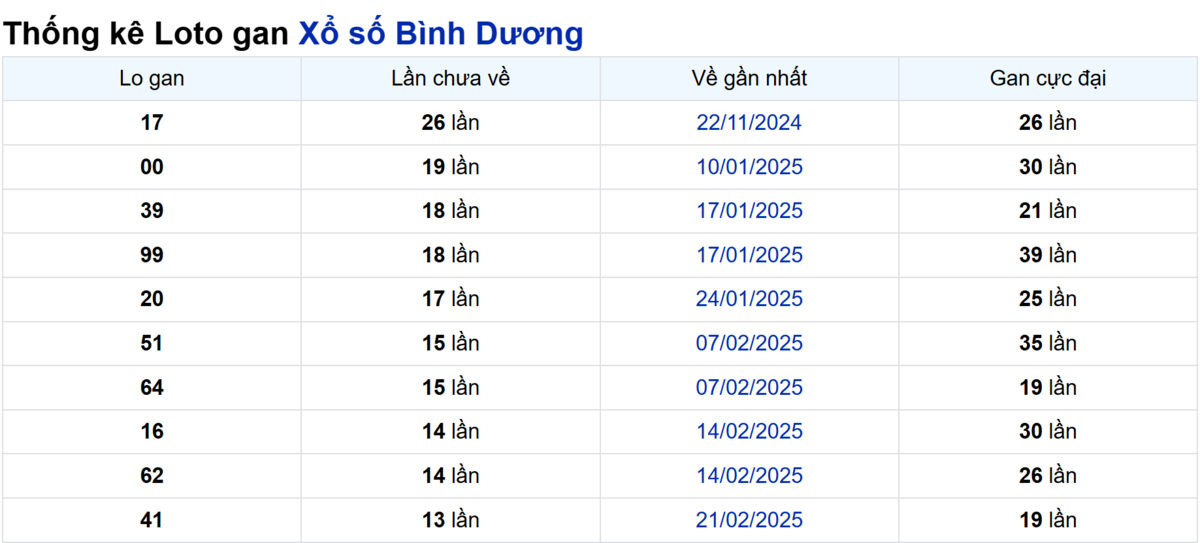Open date link 21/02/2025

pyautogui.click(x=749, y=520)
